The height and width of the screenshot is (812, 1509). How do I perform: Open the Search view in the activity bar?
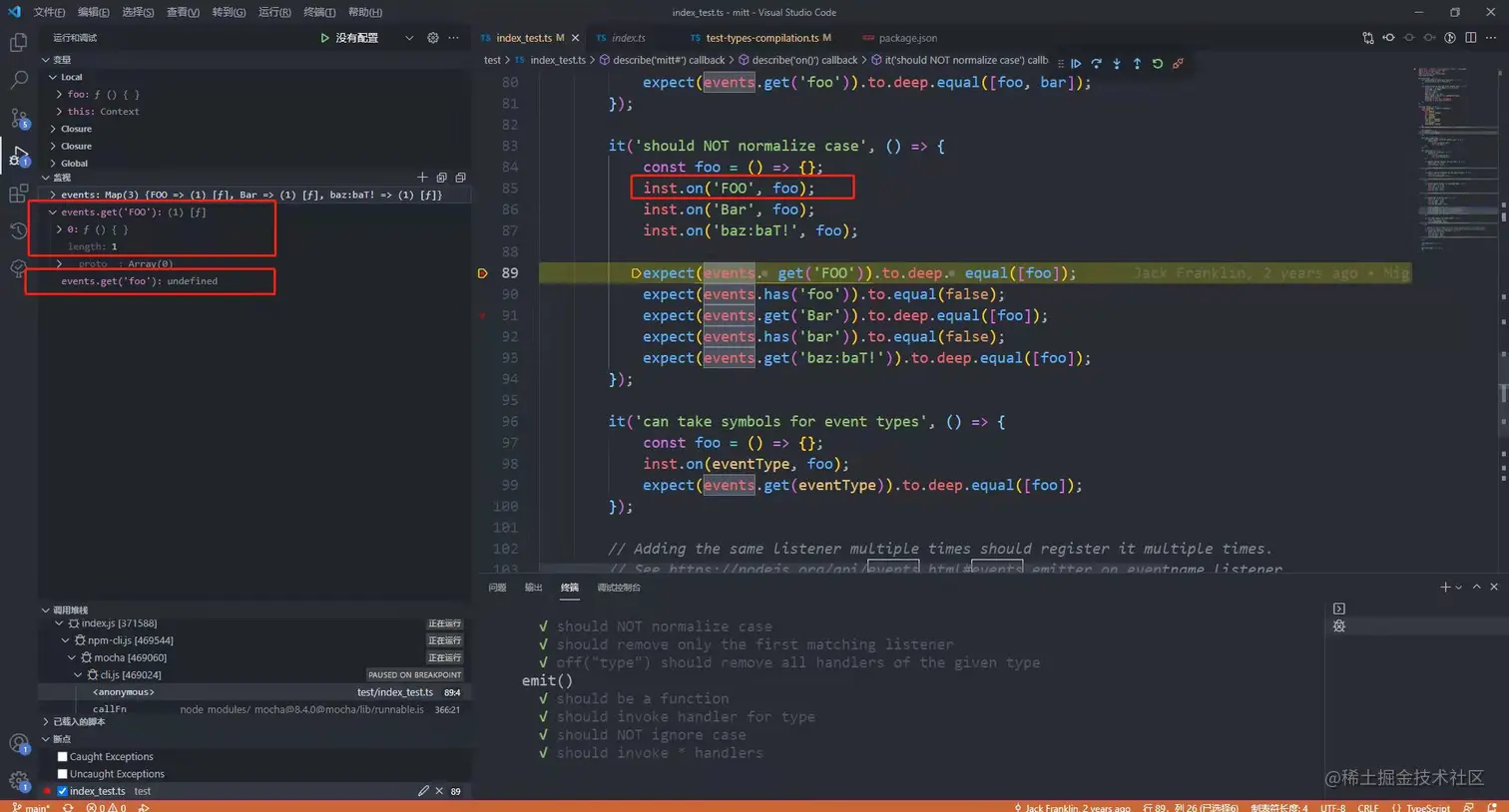click(x=18, y=81)
